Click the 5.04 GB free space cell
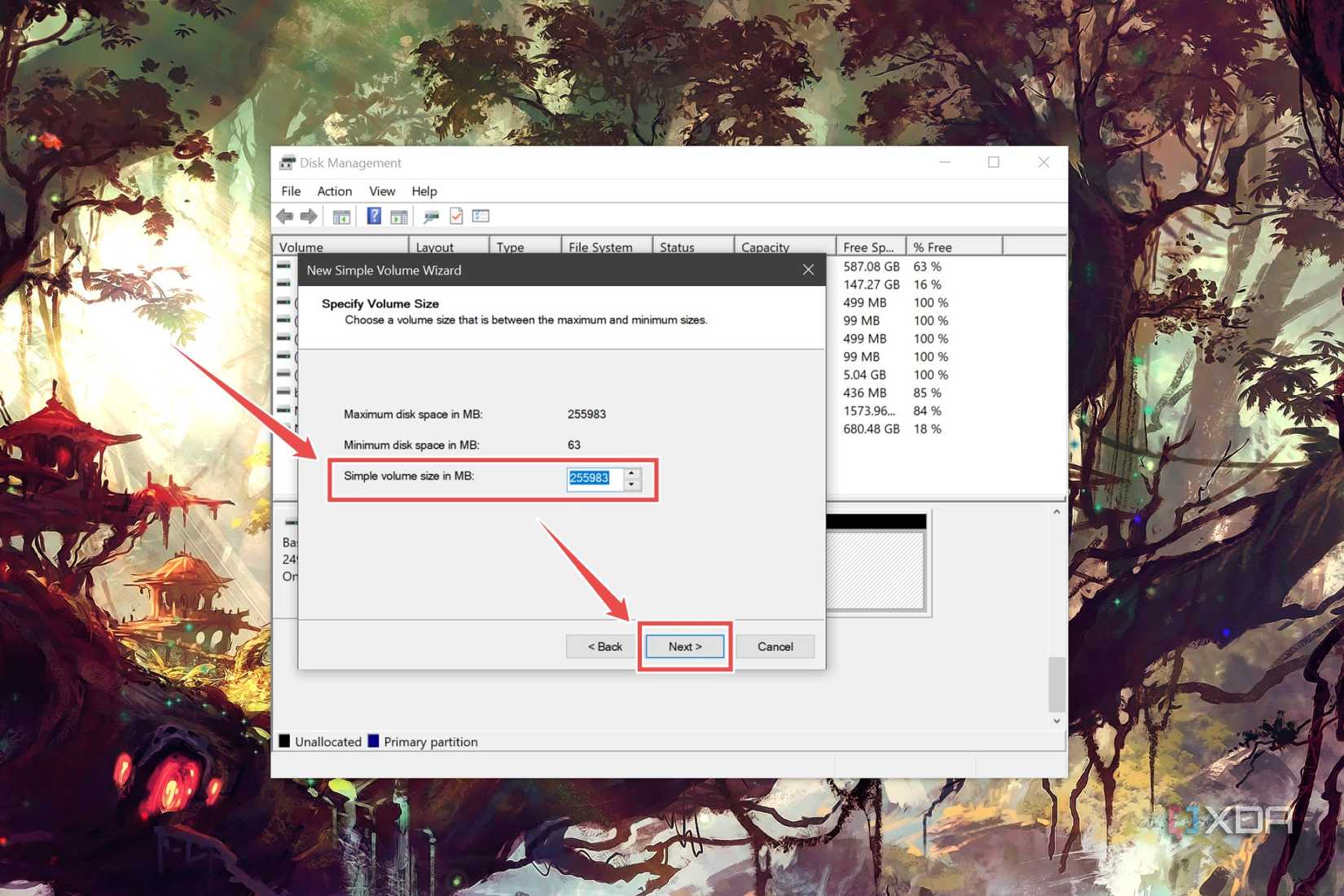This screenshot has width=1344, height=896. 865,375
